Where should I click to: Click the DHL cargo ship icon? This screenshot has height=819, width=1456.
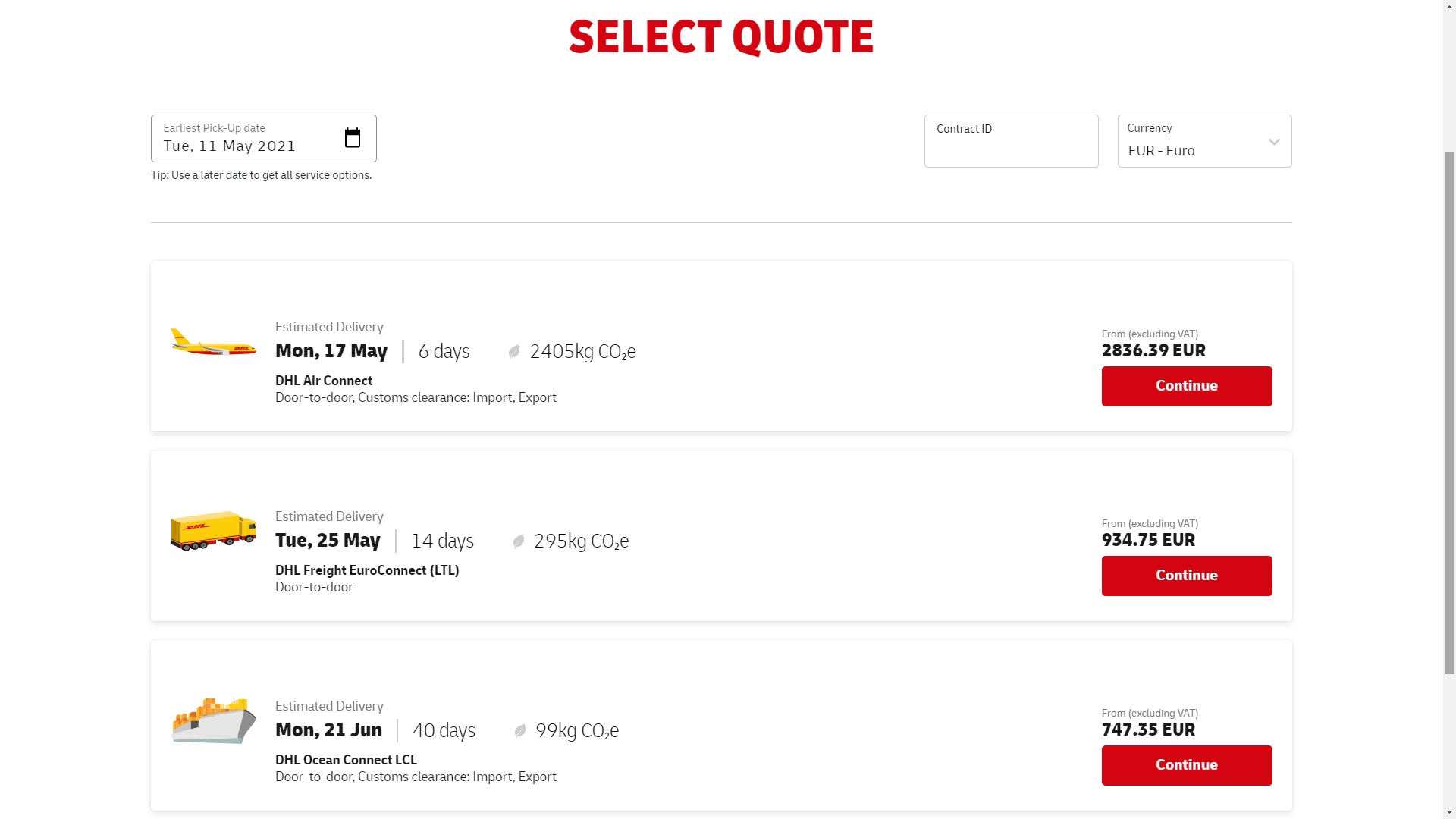pyautogui.click(x=213, y=720)
